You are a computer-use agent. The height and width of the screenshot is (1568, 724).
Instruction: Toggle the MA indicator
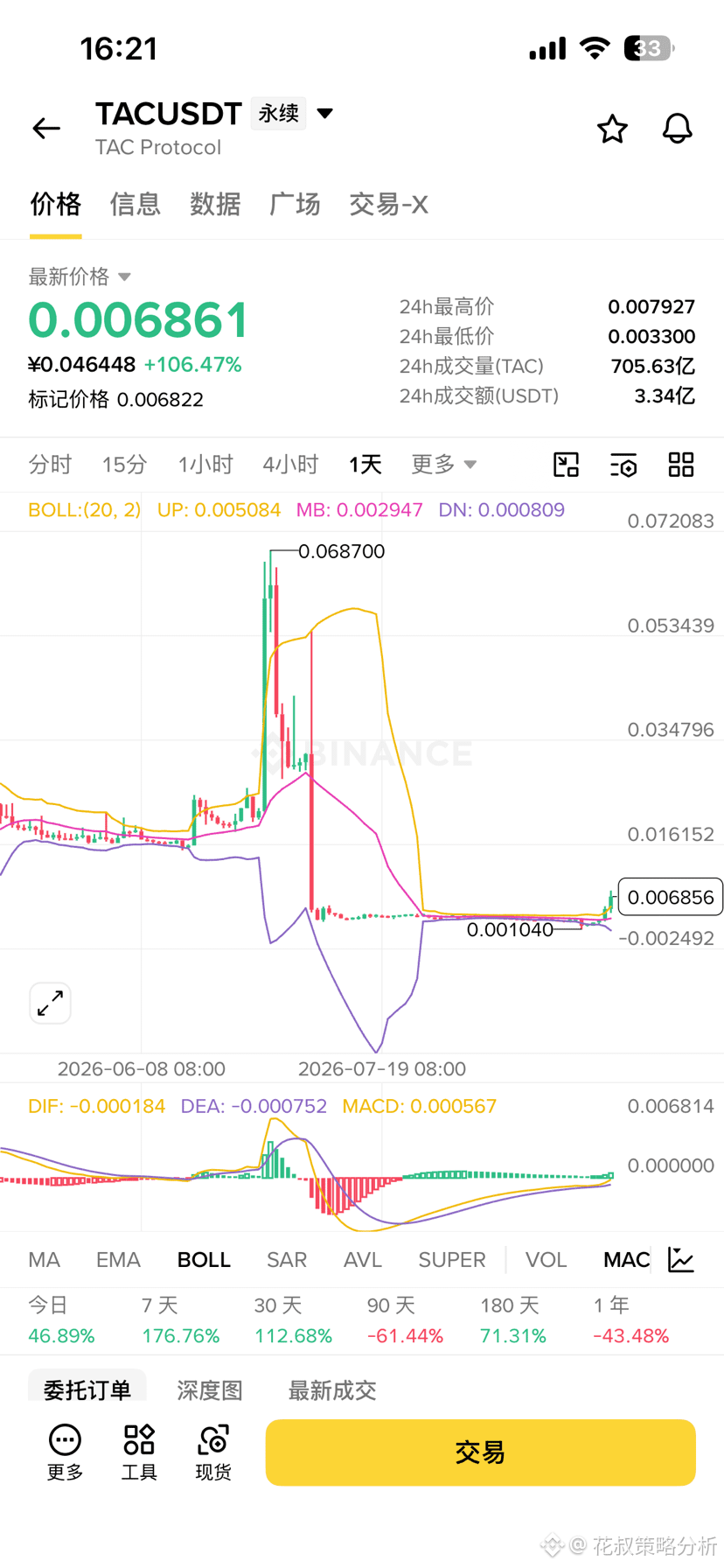coord(44,1260)
